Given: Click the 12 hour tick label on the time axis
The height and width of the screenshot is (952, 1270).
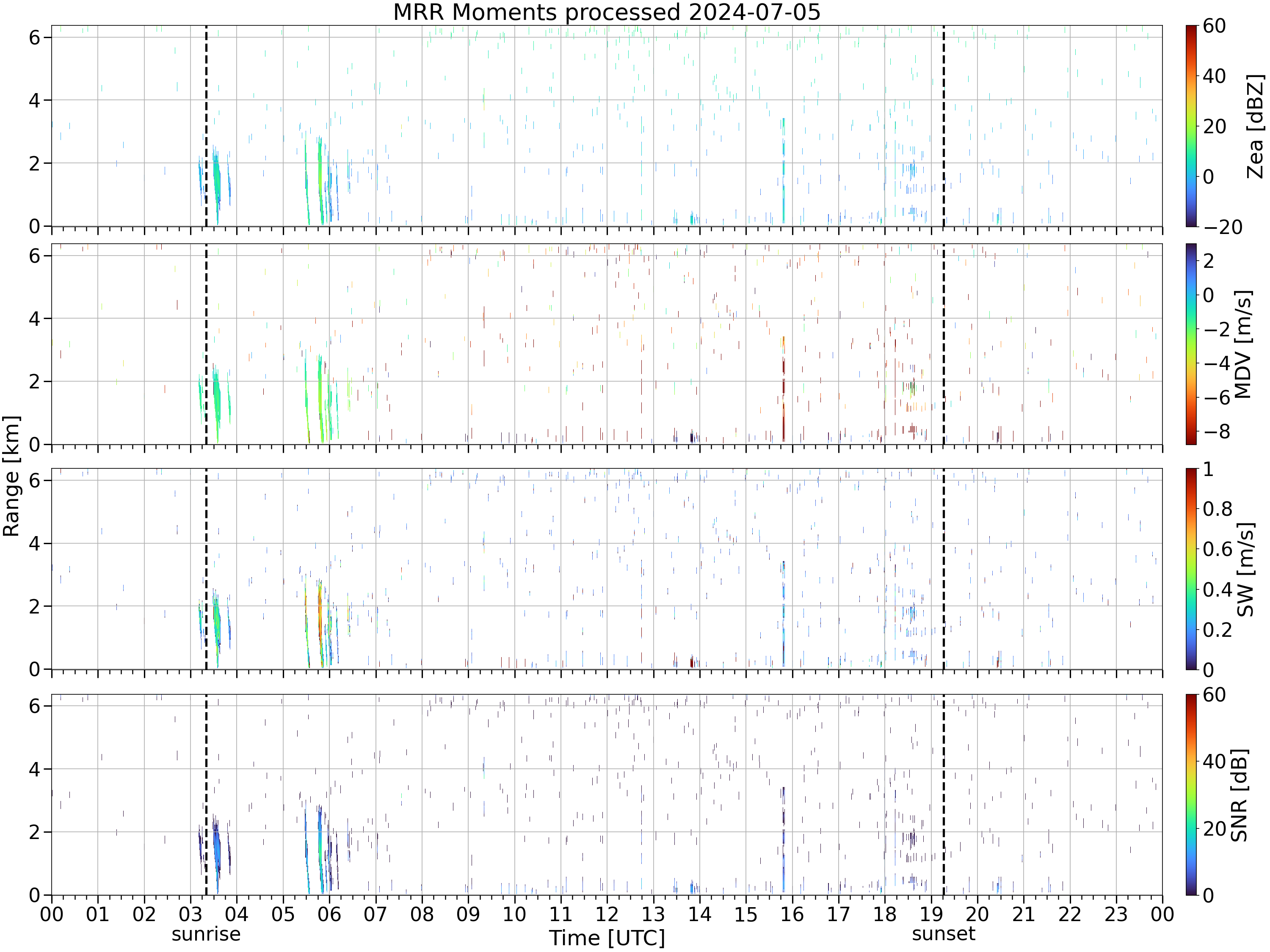Looking at the screenshot, I should 607,914.
